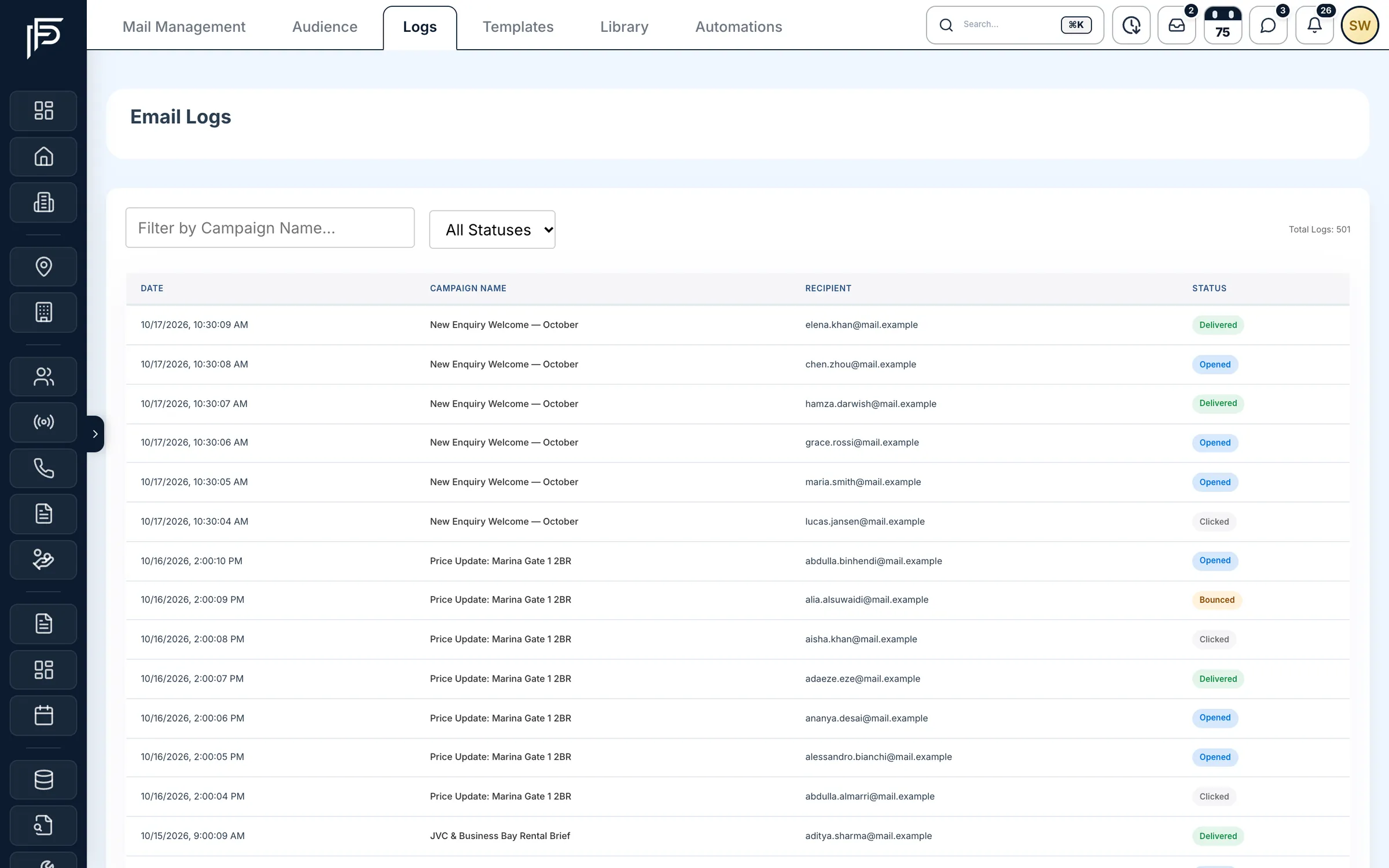The height and width of the screenshot is (868, 1389).
Task: Click date 10/16/2026, 2:00:10 PM
Action: (x=192, y=561)
